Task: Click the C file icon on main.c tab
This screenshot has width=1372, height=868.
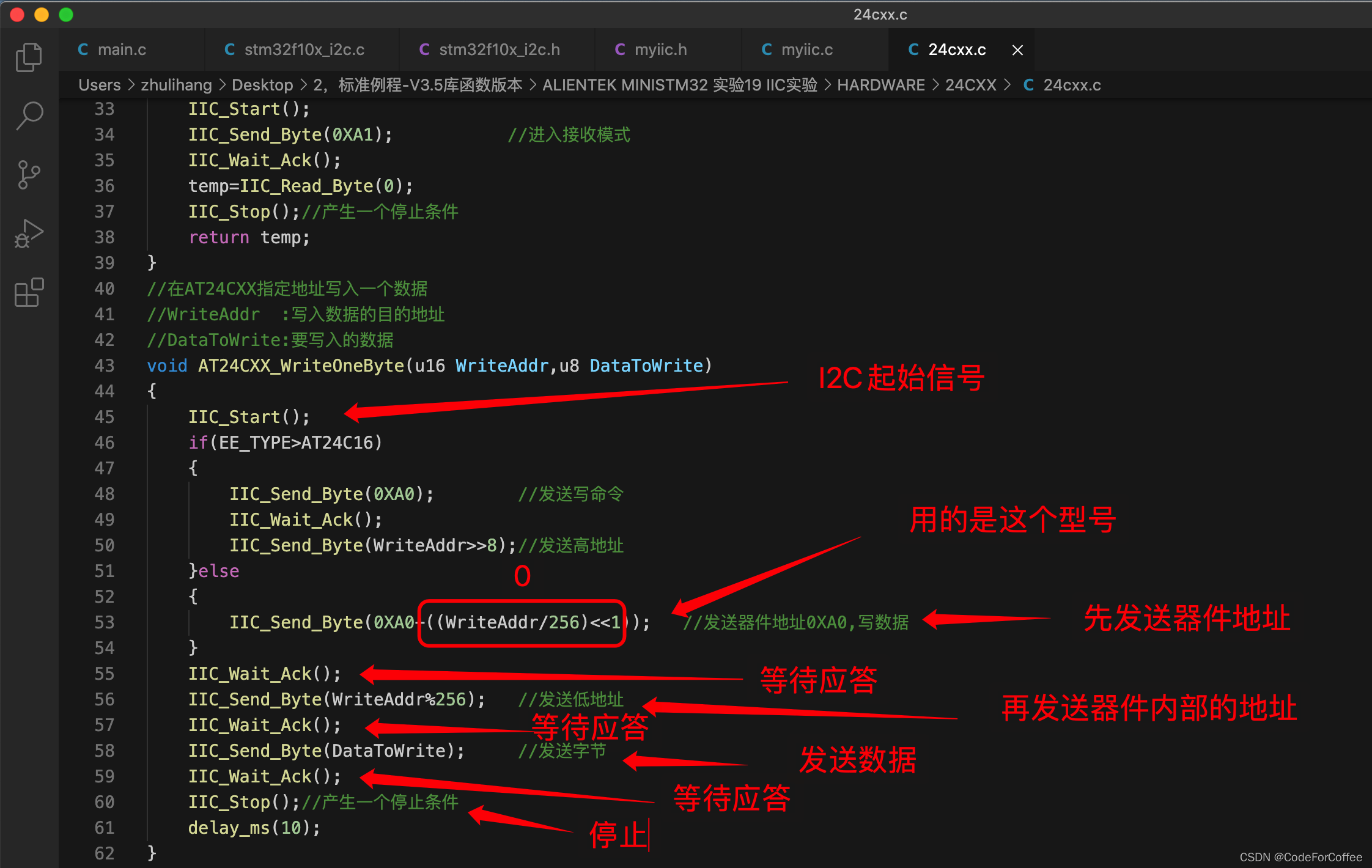Action: (83, 50)
